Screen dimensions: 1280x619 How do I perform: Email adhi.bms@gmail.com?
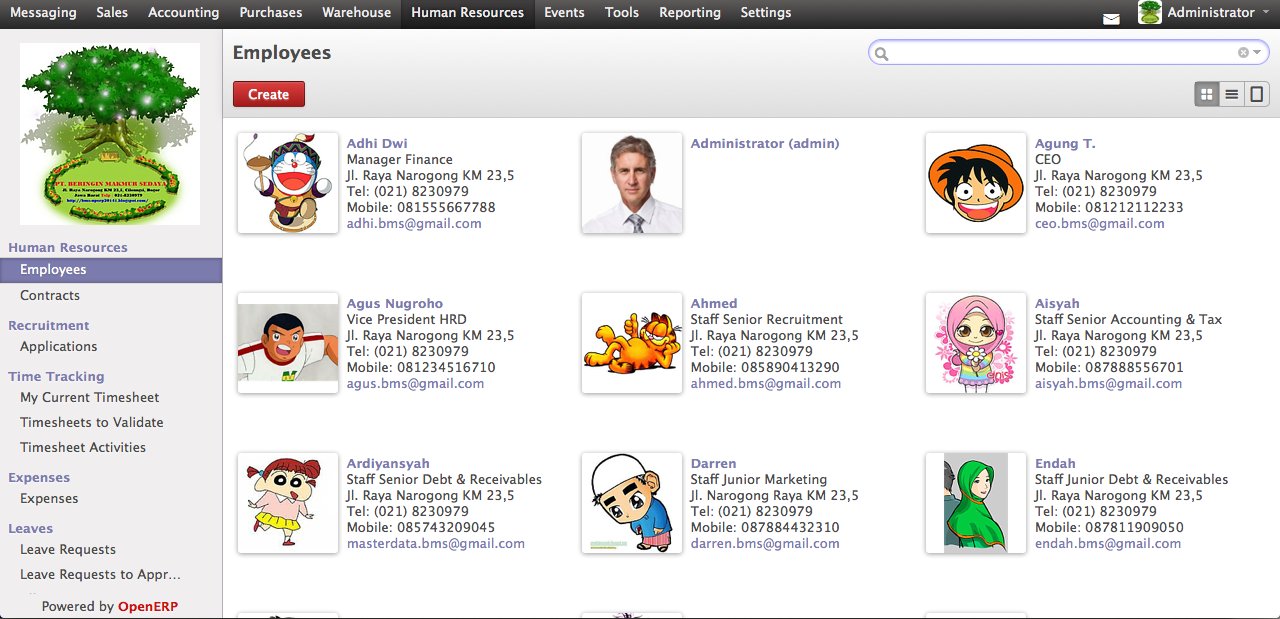click(x=414, y=223)
